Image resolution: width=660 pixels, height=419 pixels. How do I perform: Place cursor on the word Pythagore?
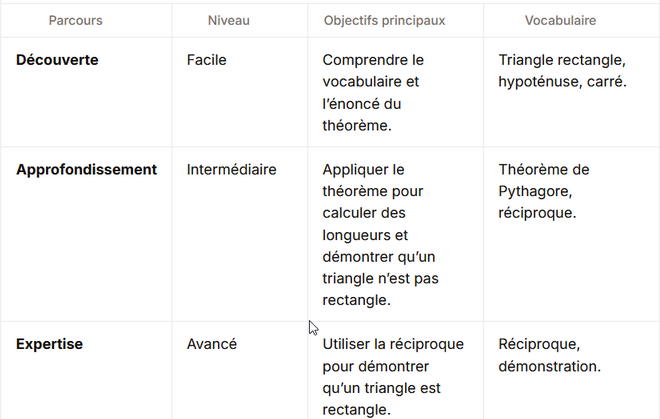click(x=532, y=191)
